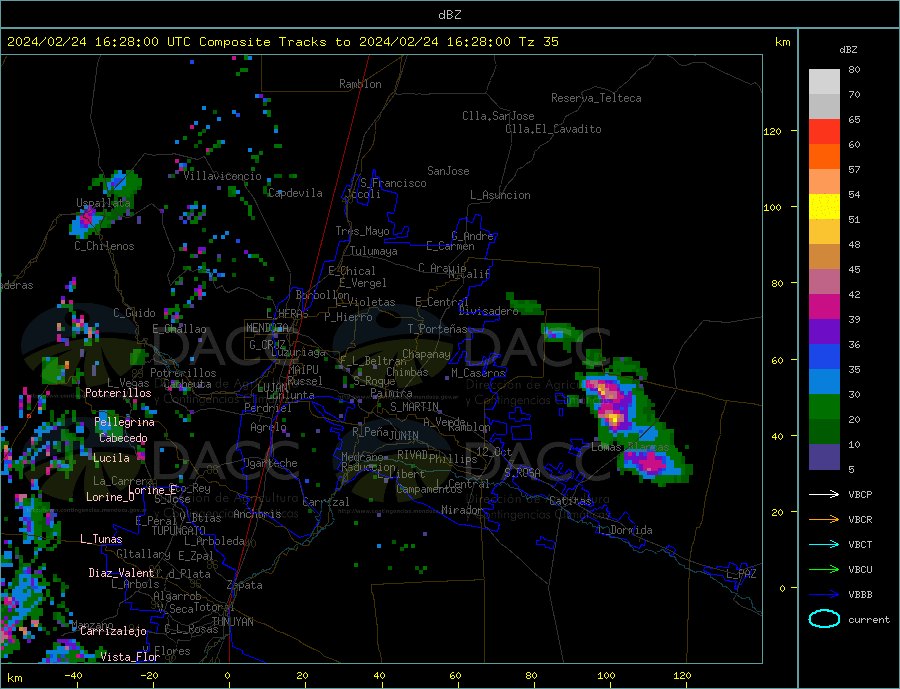Click the Mirador label
Image resolution: width=900 pixels, height=689 pixels.
(x=462, y=510)
